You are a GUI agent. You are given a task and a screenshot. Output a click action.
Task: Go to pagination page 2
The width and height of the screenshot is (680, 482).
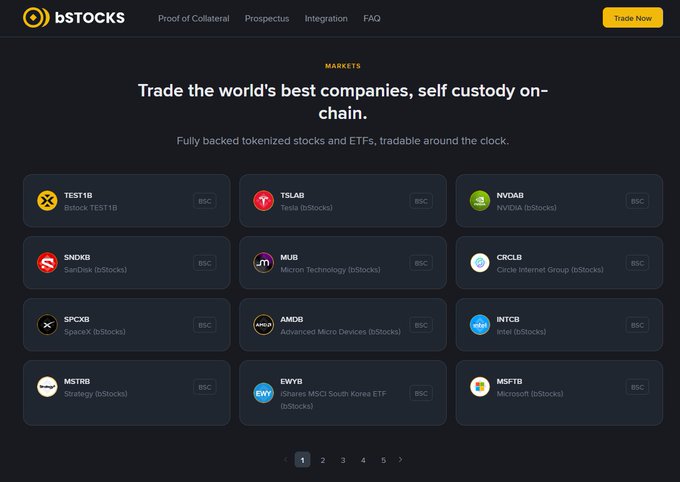[323, 460]
